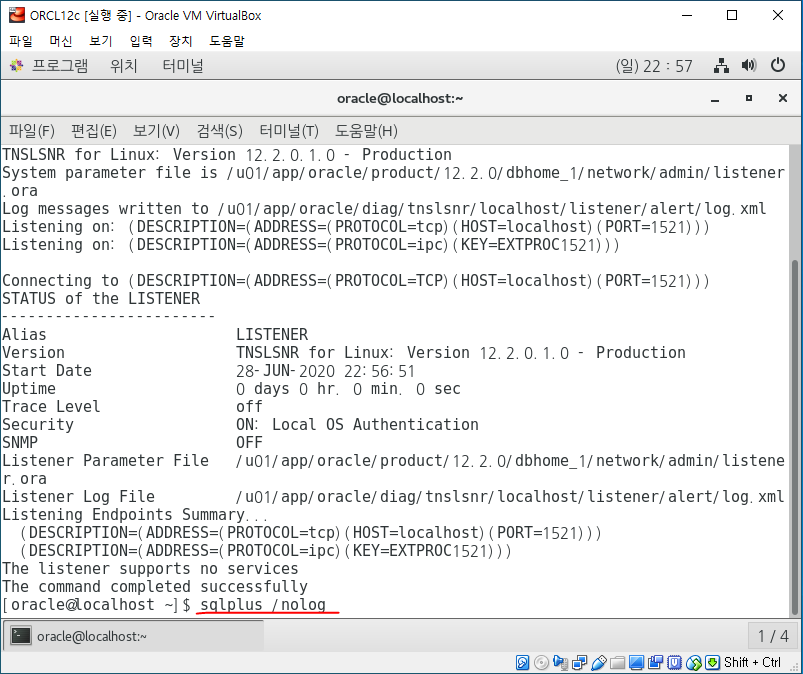Click the volume speaker icon in top panel
Viewport: 803px width, 674px height.
749,66
